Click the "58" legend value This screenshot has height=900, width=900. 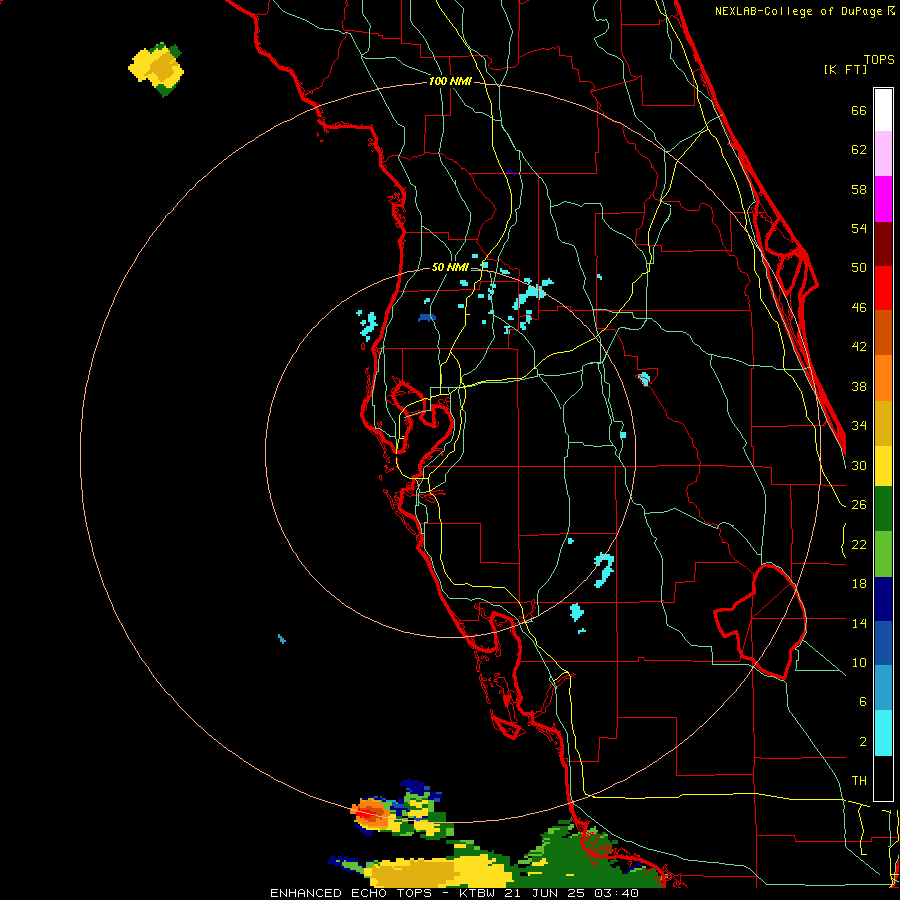[x=859, y=189]
